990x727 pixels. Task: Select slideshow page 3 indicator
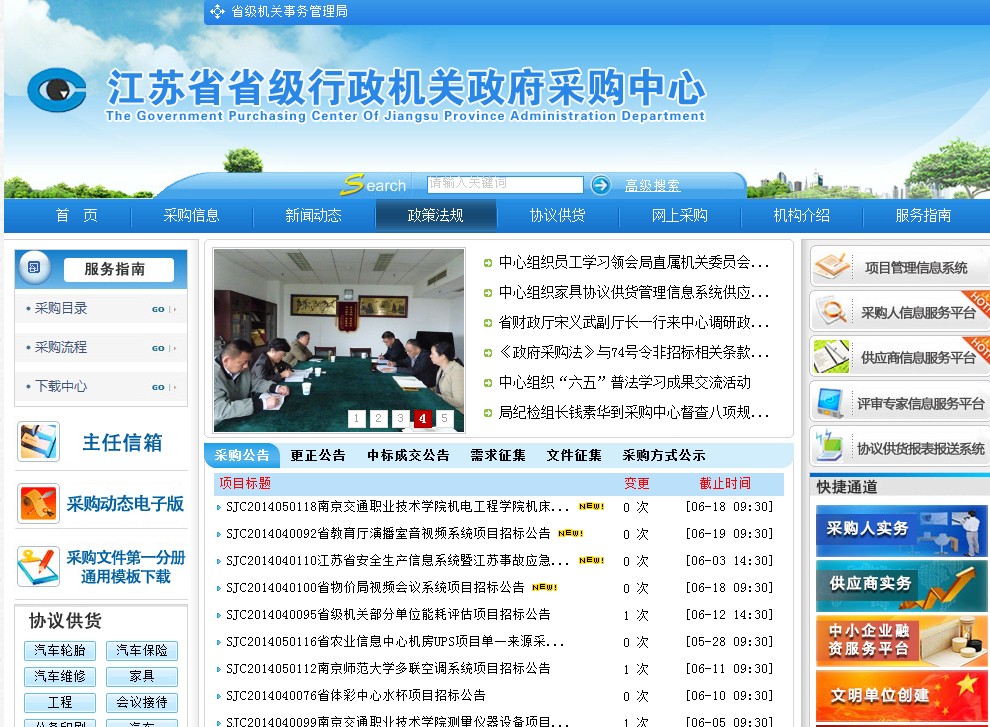[x=400, y=418]
